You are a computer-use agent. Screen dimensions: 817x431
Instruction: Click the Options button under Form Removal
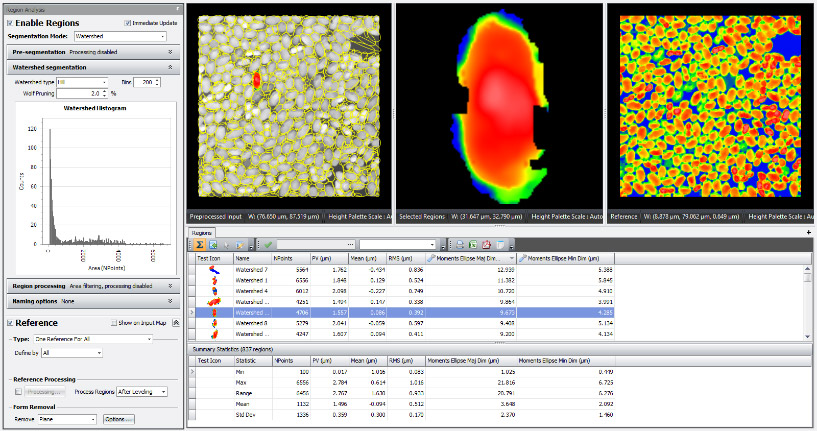pyautogui.click(x=117, y=419)
